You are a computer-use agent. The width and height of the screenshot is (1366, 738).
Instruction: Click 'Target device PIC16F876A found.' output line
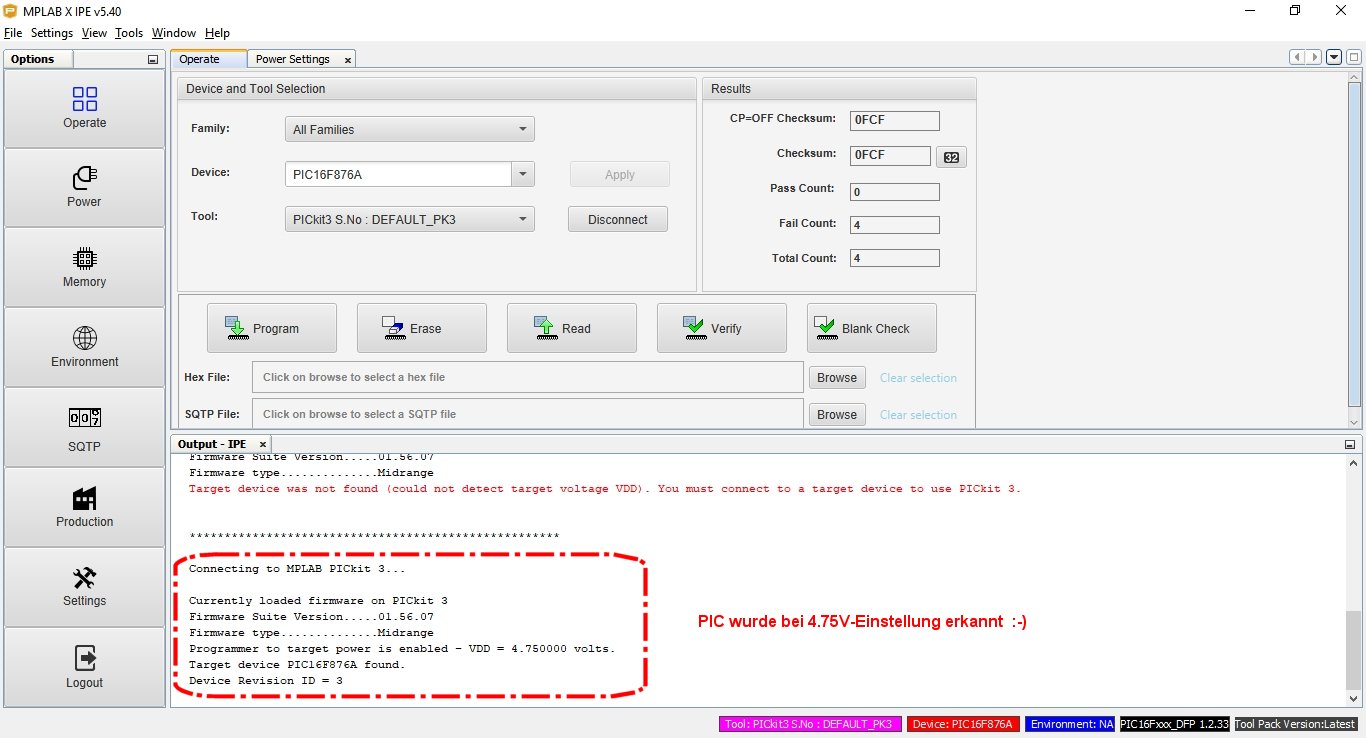[297, 665]
